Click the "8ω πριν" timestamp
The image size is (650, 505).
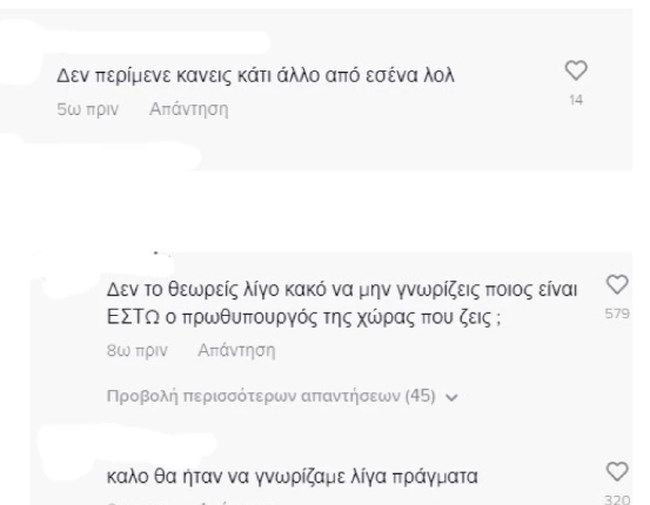[x=139, y=351]
